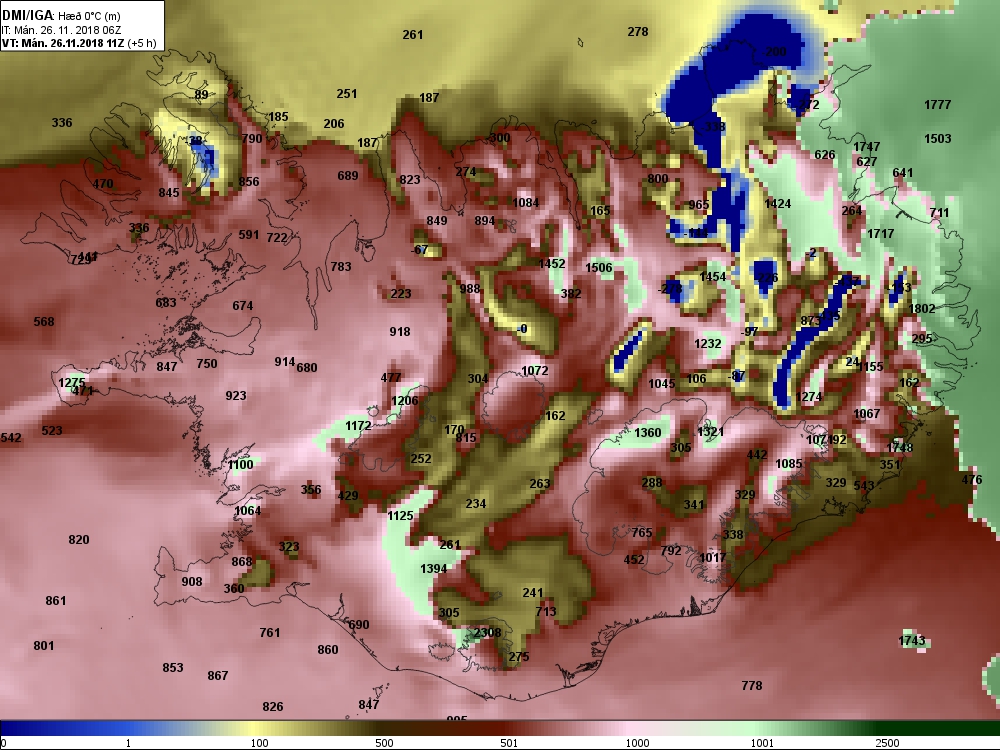Click the map value '1017'
1000x750 pixels.
click(712, 557)
